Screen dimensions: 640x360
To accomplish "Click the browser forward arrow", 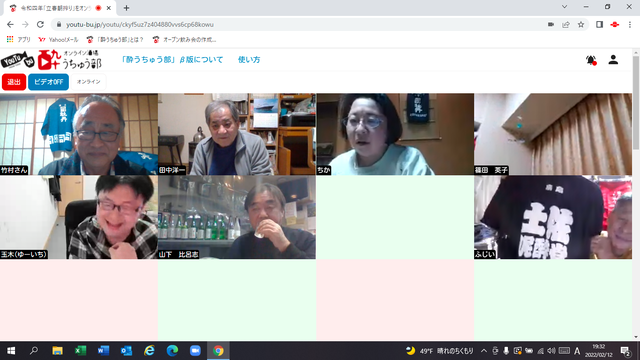I will click(25, 24).
